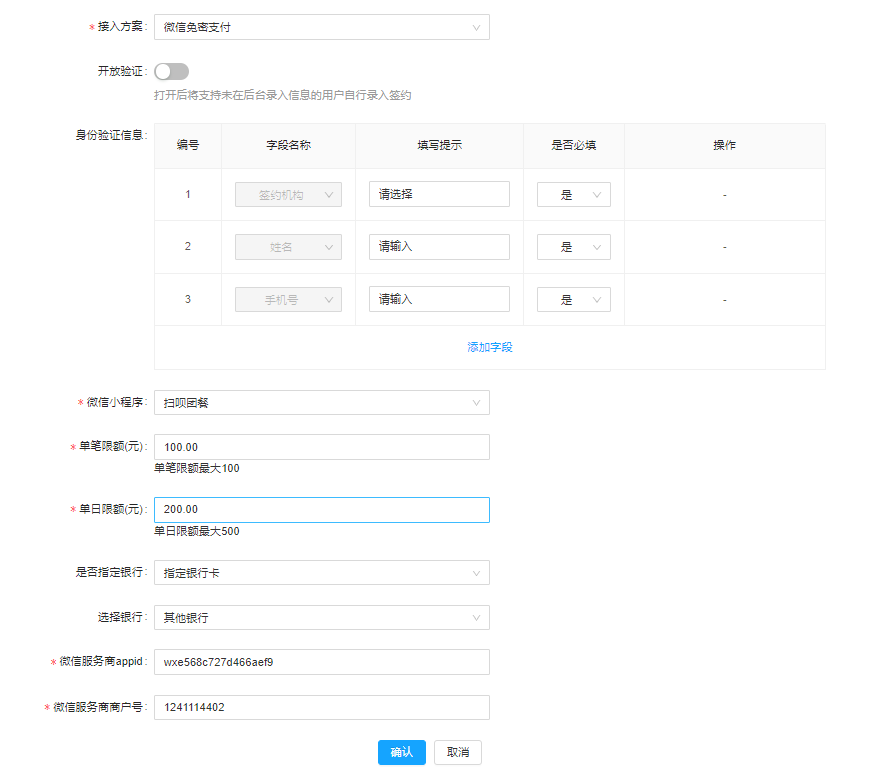869x775 pixels.
Task: Open the 是否指定银行 dropdown showing 指定银行卡
Action: [x=321, y=573]
